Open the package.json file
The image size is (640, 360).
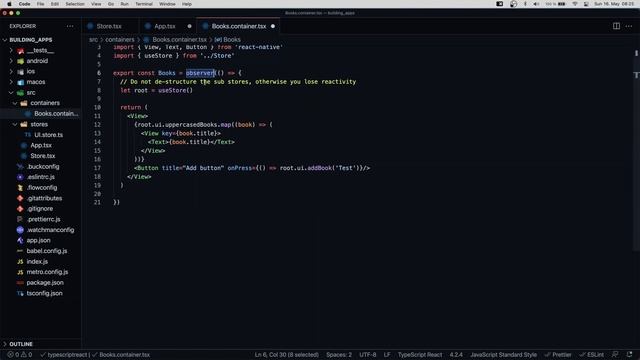click(x=45, y=282)
